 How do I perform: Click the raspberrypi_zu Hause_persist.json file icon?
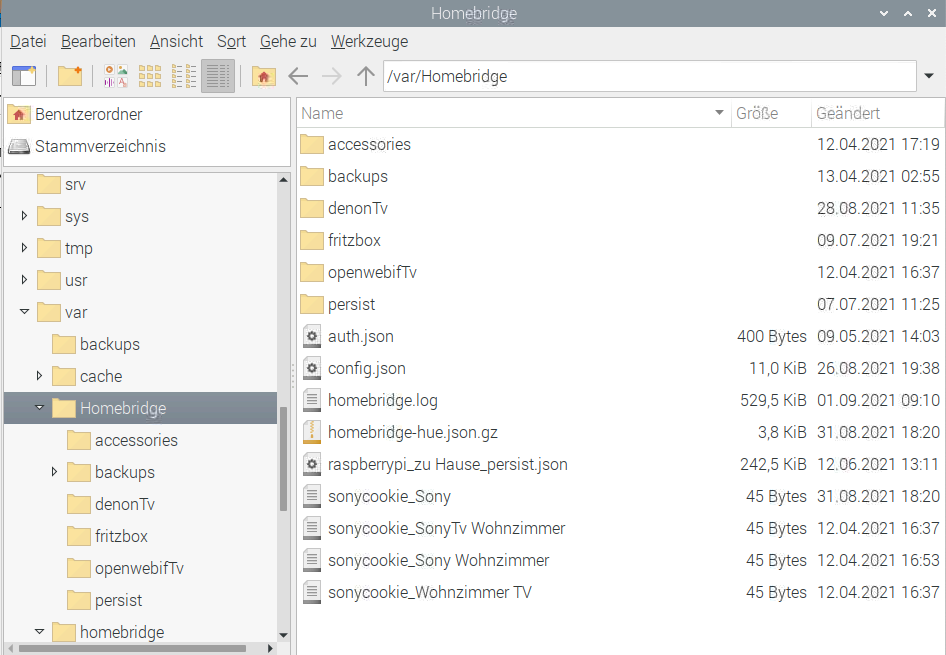coord(312,464)
